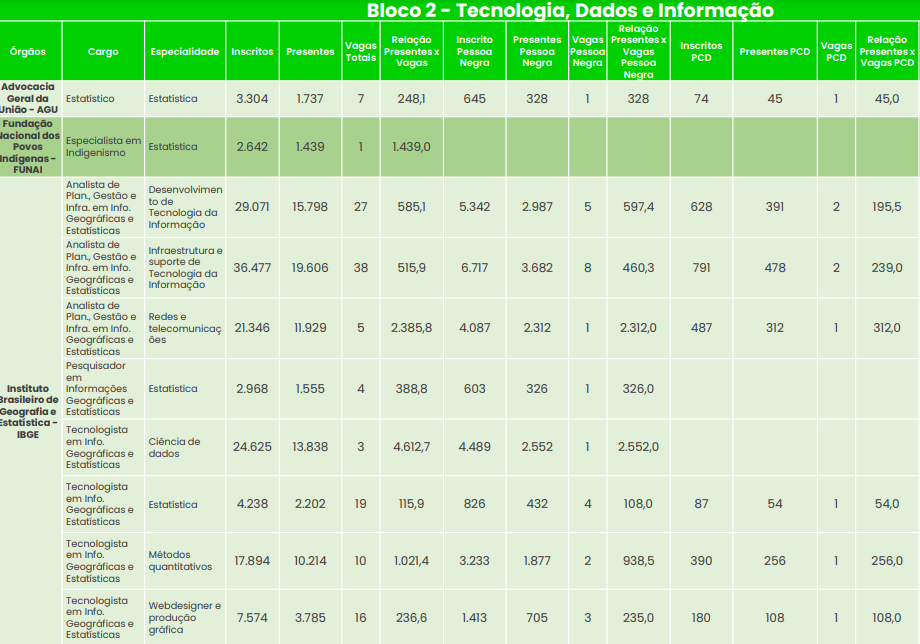The image size is (920, 644).
Task: Select the 36.477 Inscritos value
Action: tap(252, 268)
